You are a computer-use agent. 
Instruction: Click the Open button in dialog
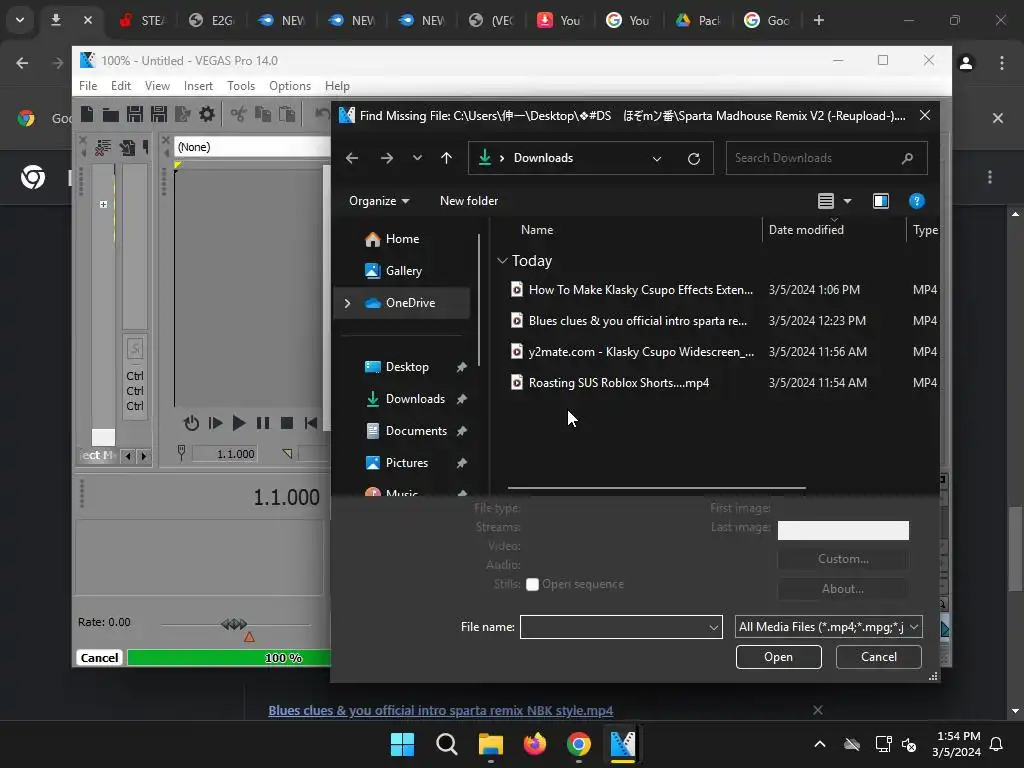click(778, 657)
